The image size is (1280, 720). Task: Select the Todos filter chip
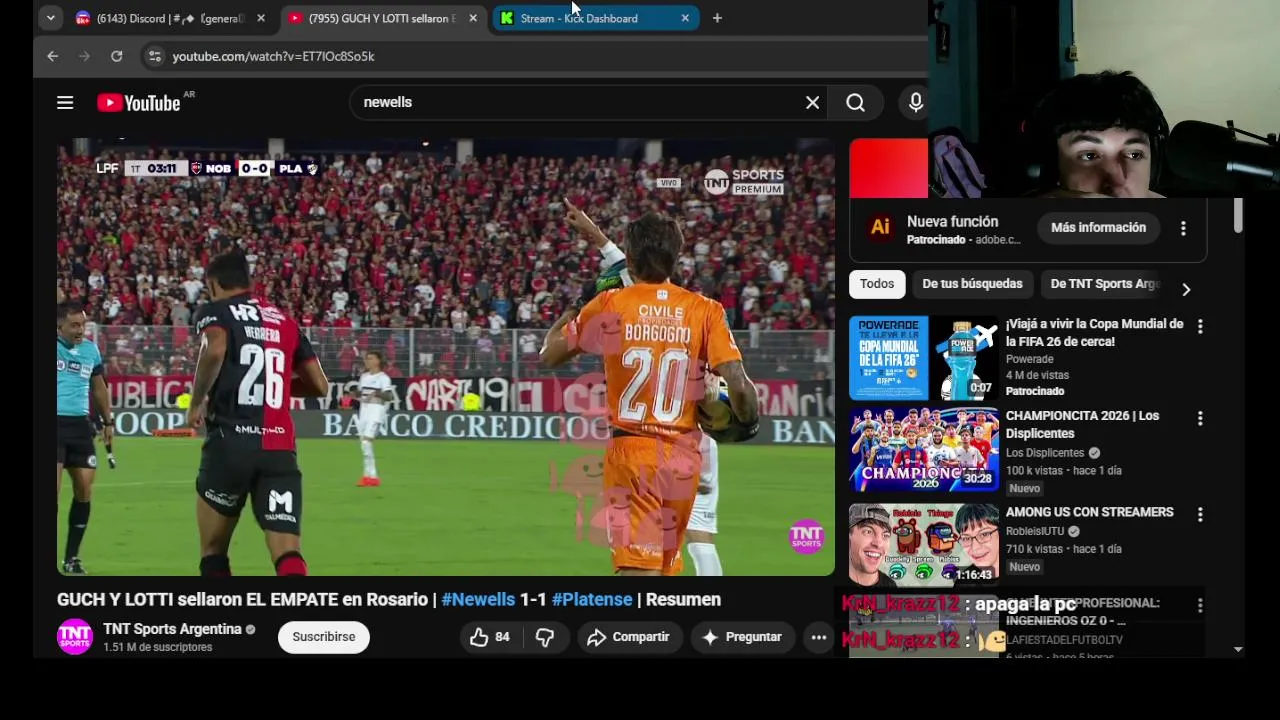877,284
